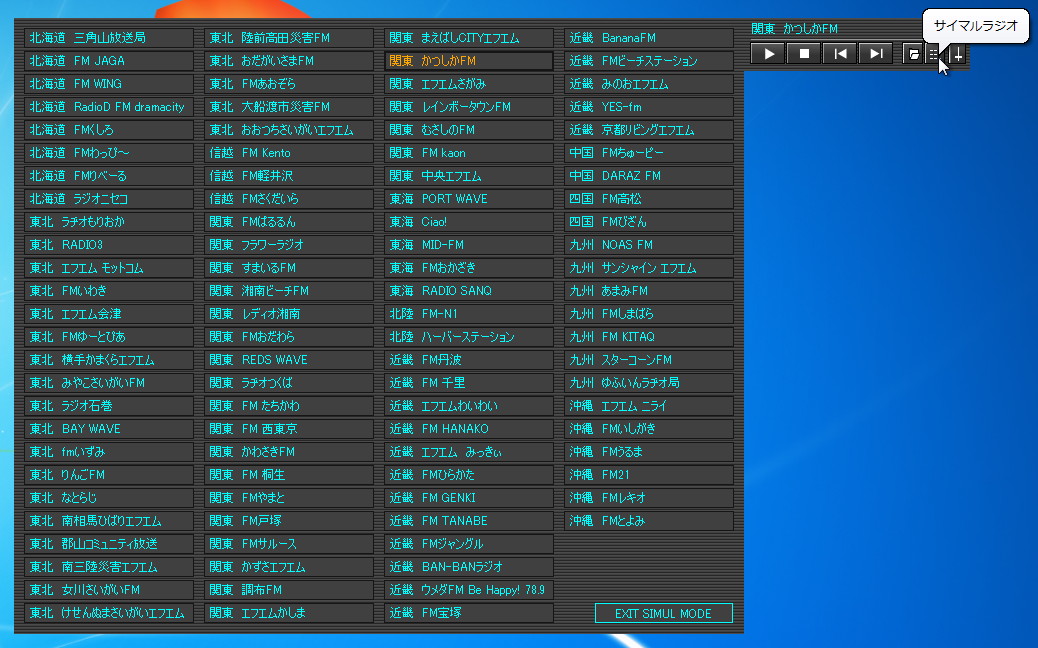Pick 関東 エフエムかしま
Image resolution: width=1038 pixels, height=648 pixels.
(289, 613)
